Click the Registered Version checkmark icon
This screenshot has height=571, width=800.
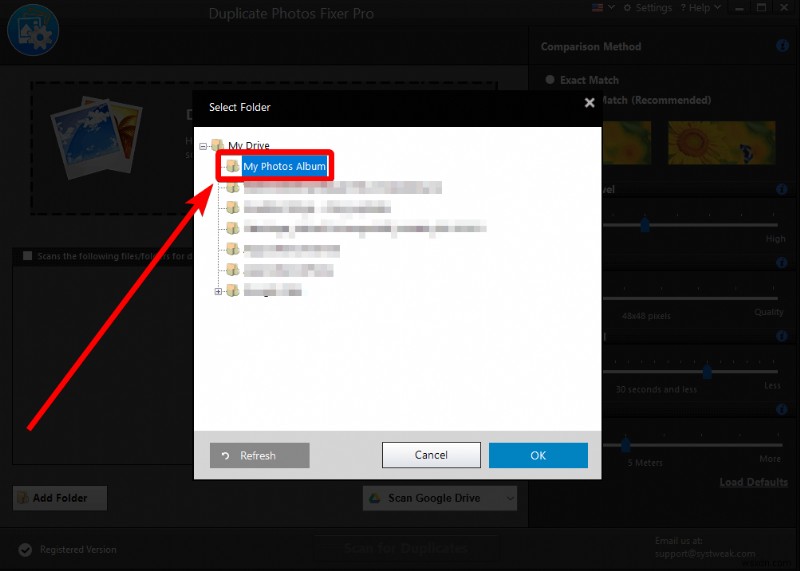point(25,550)
